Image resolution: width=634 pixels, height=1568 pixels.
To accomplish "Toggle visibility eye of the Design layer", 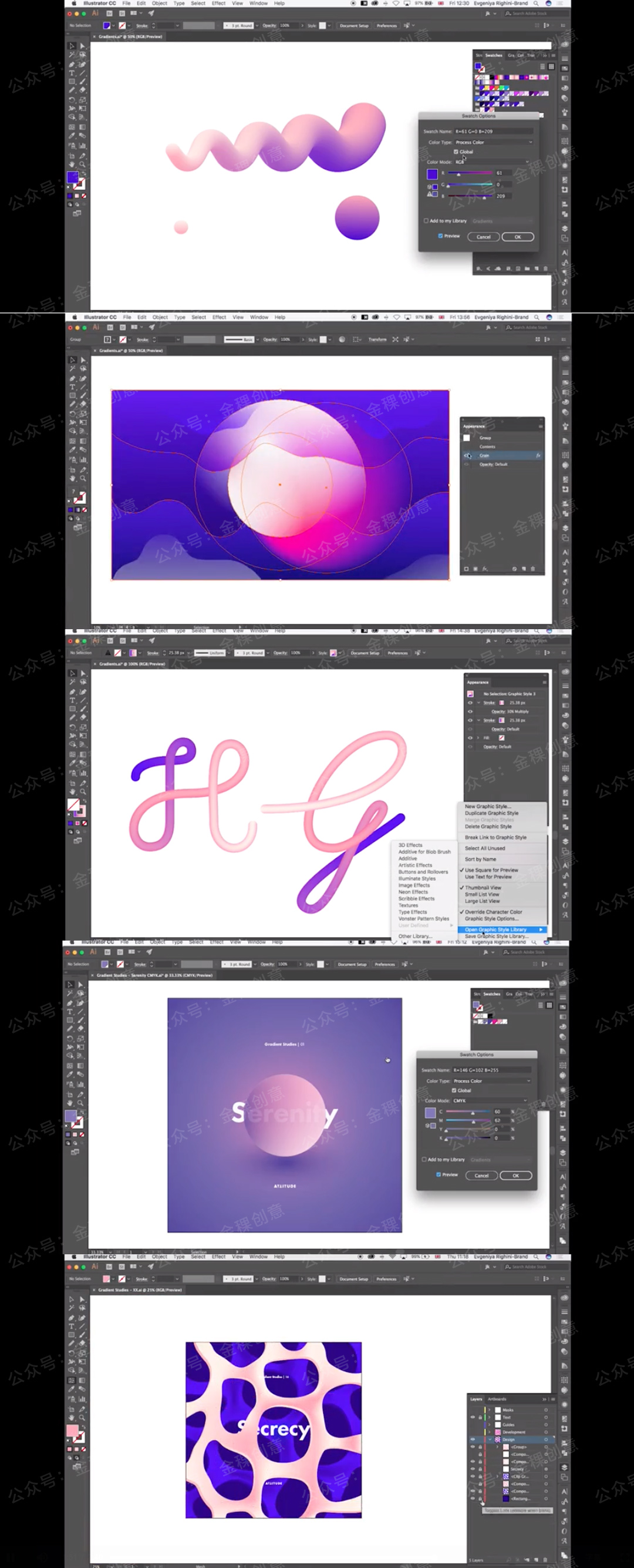I will pos(473,1439).
